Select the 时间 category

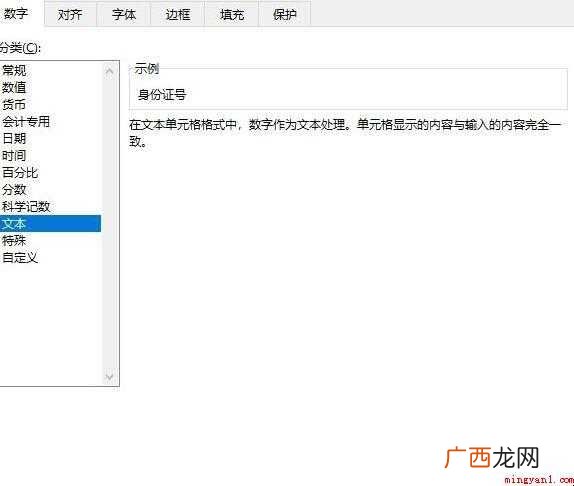point(51,156)
